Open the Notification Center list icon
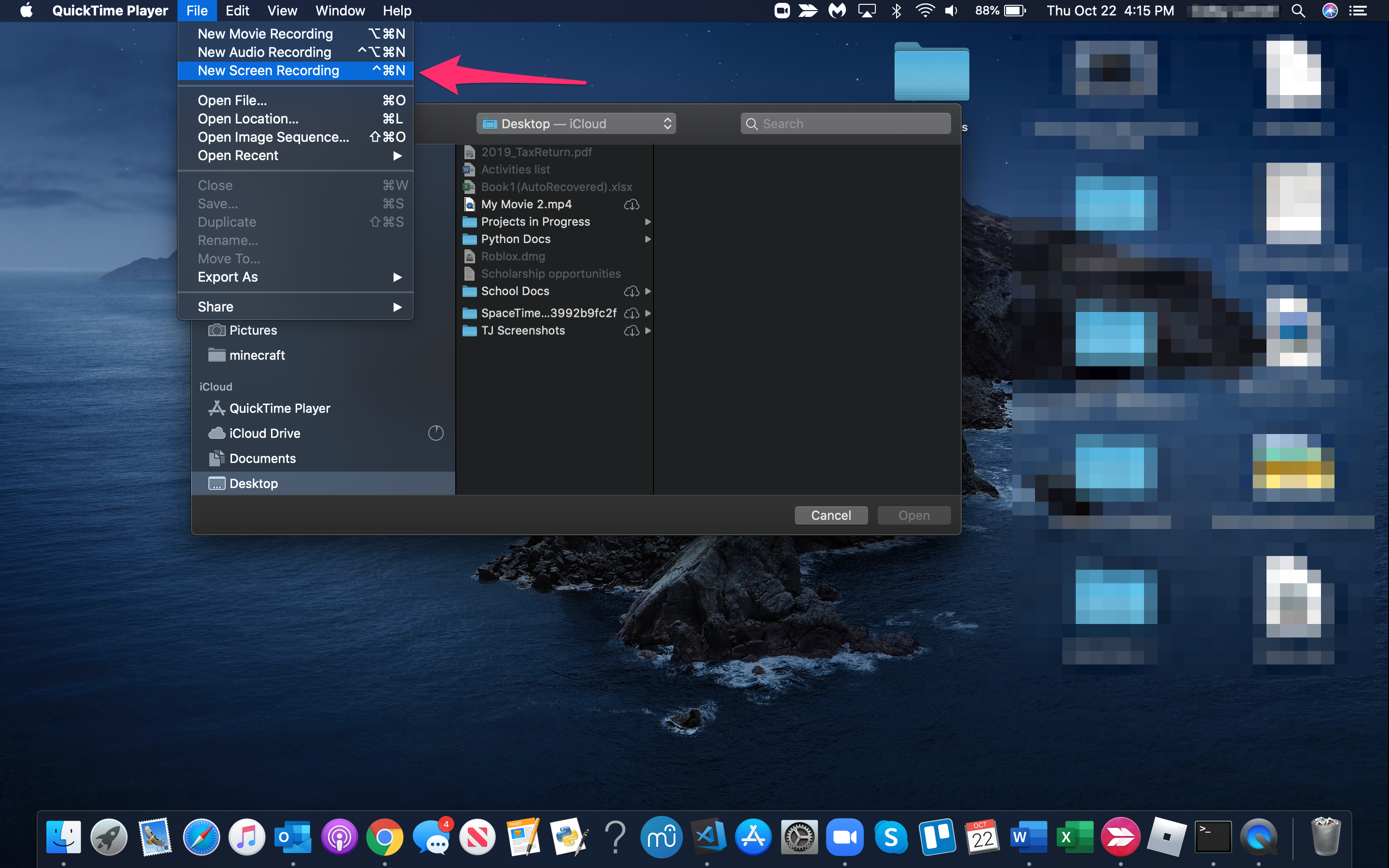This screenshot has height=868, width=1389. pos(1358,11)
